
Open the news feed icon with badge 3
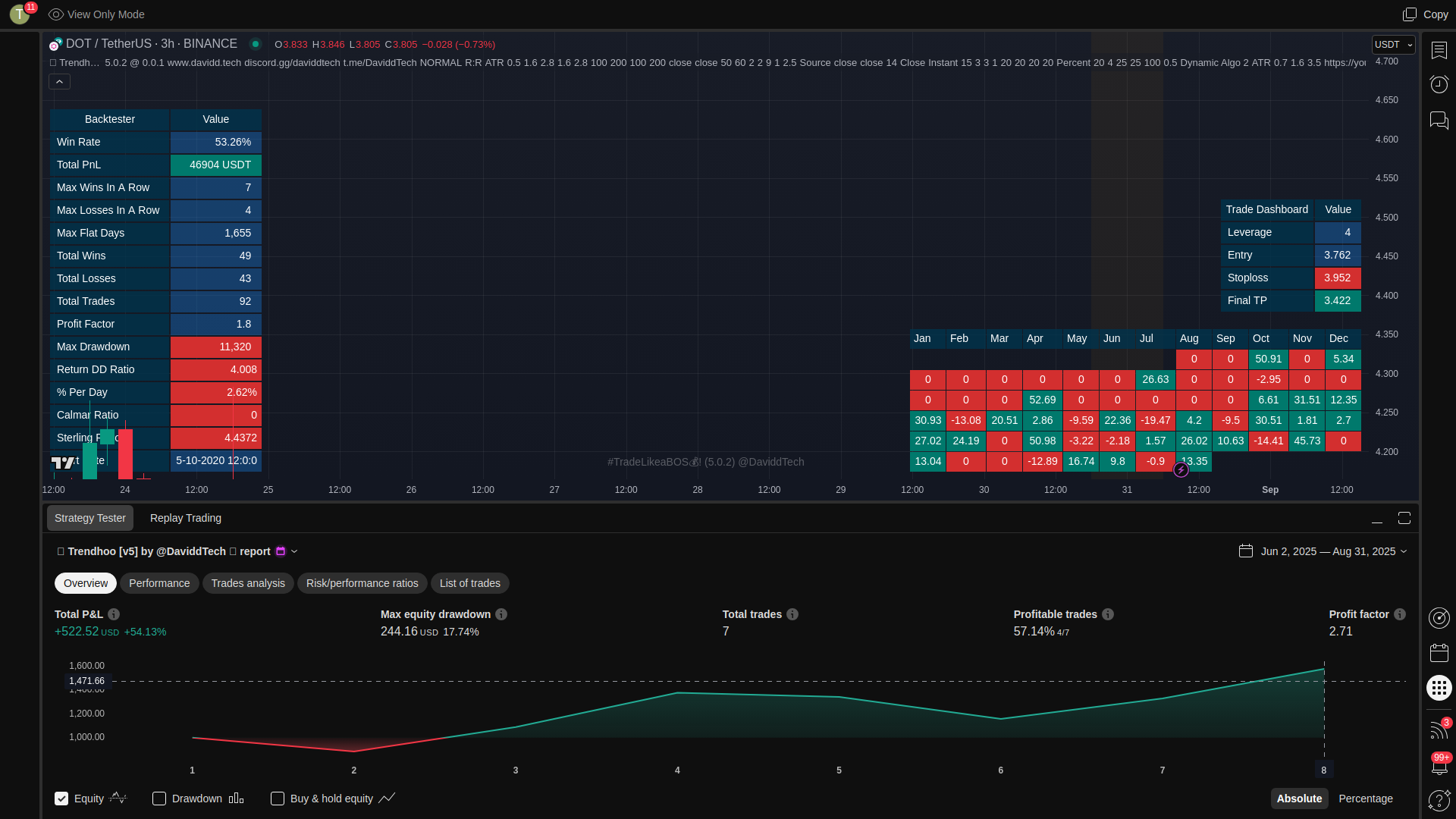(x=1439, y=729)
